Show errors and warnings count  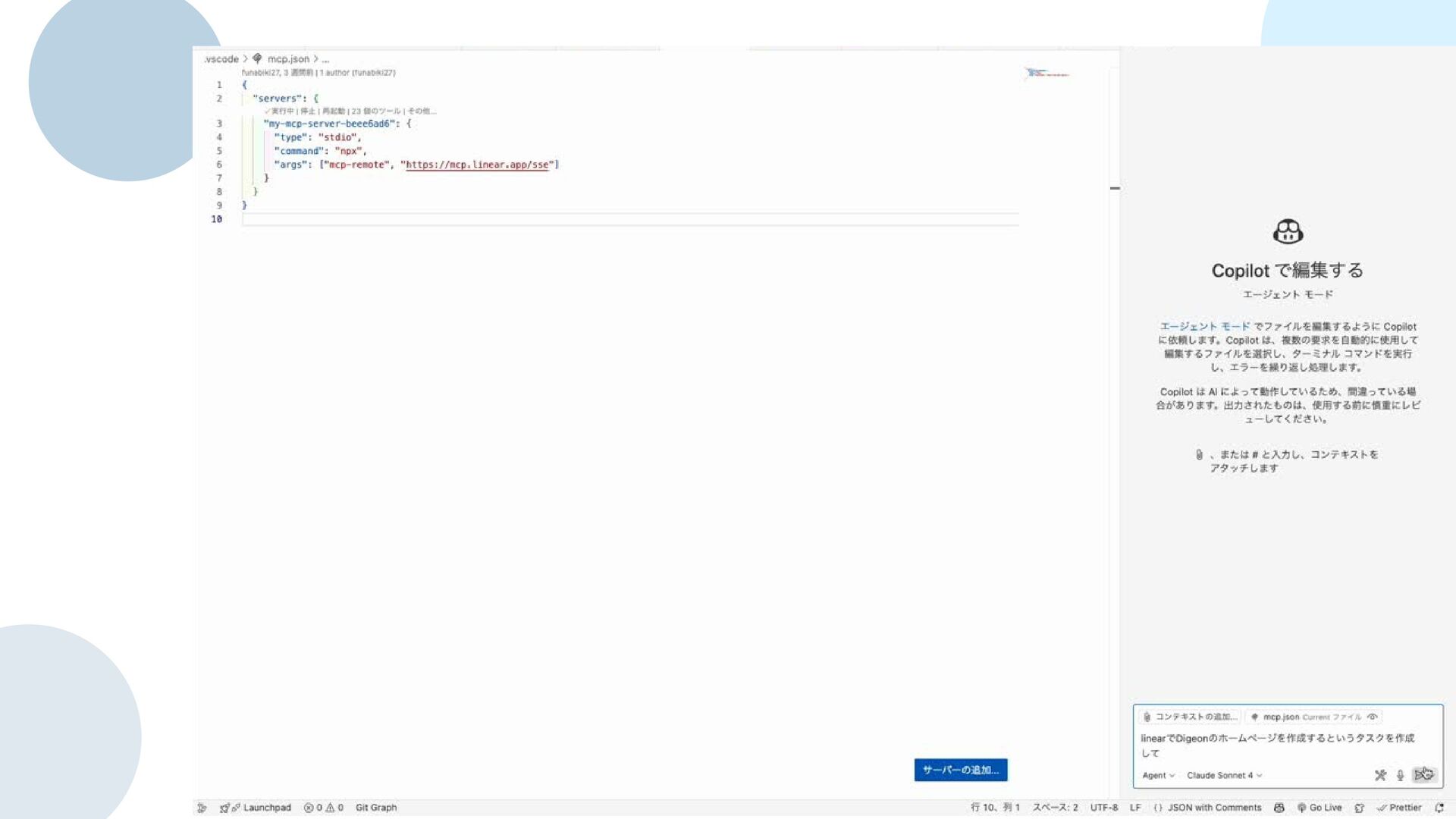click(324, 808)
